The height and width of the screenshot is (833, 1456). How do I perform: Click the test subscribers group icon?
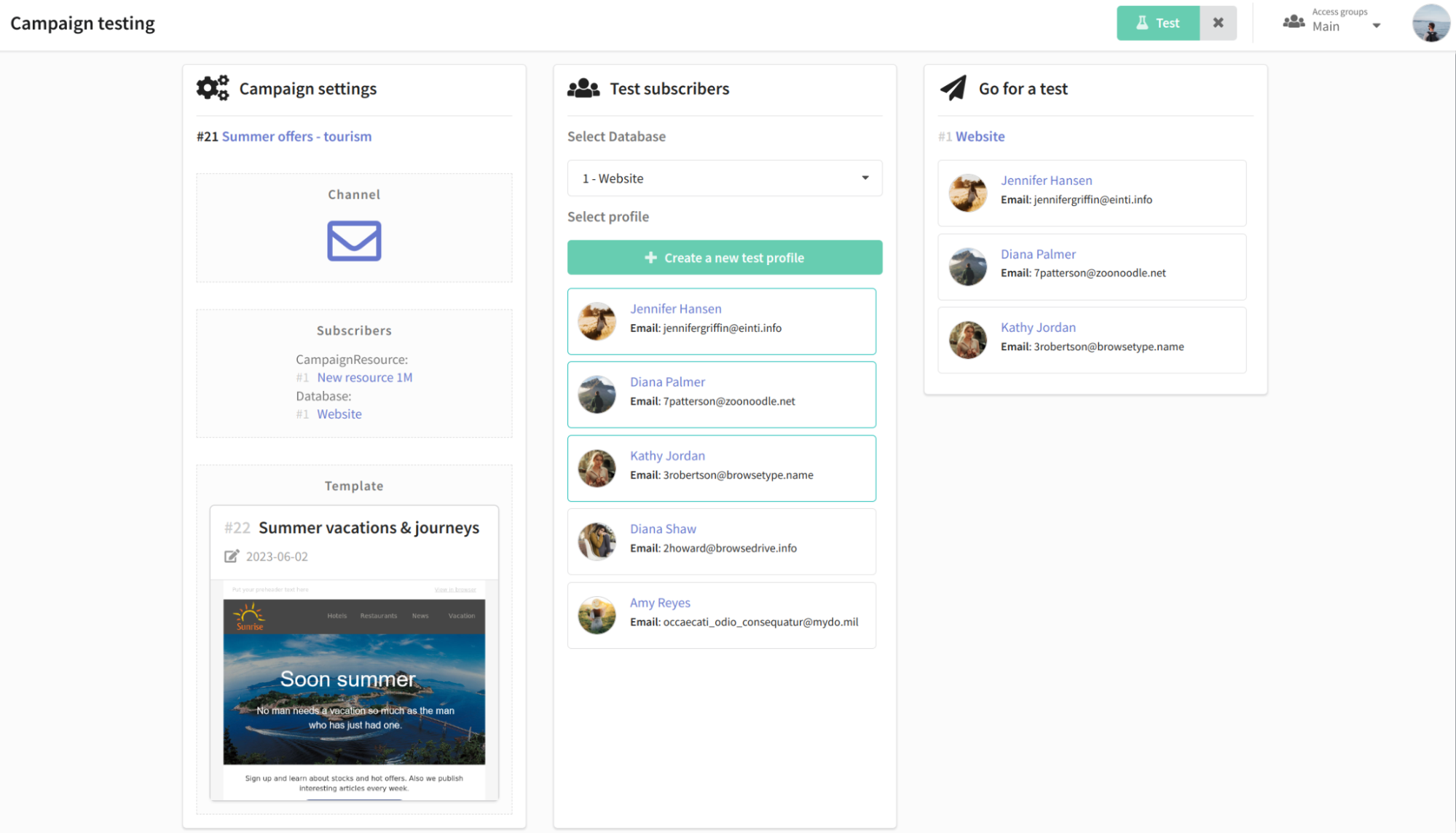point(582,87)
